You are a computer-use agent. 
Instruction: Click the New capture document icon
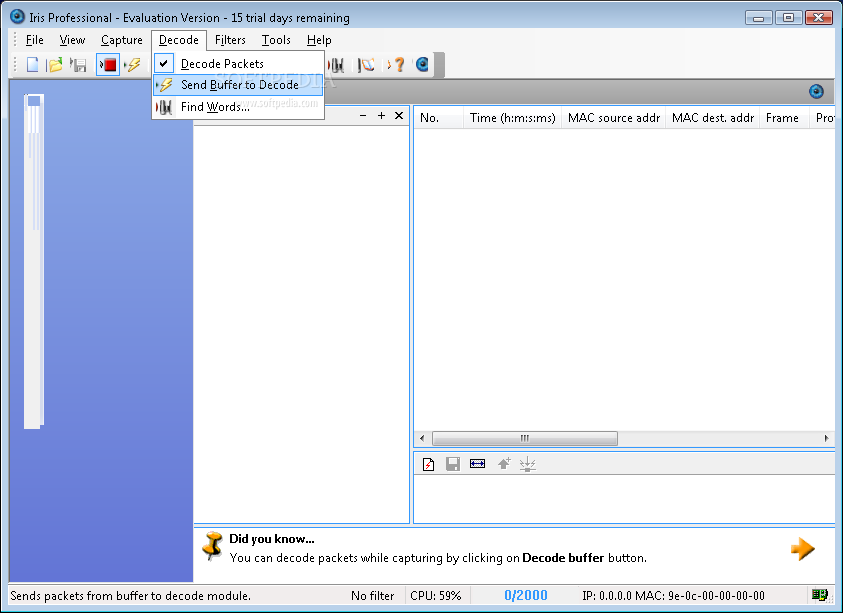[33, 65]
